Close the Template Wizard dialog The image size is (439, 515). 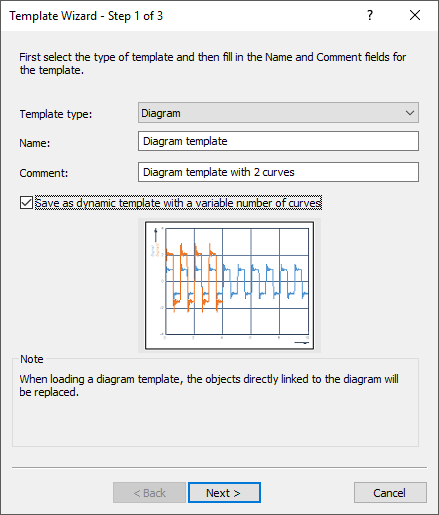[415, 15]
